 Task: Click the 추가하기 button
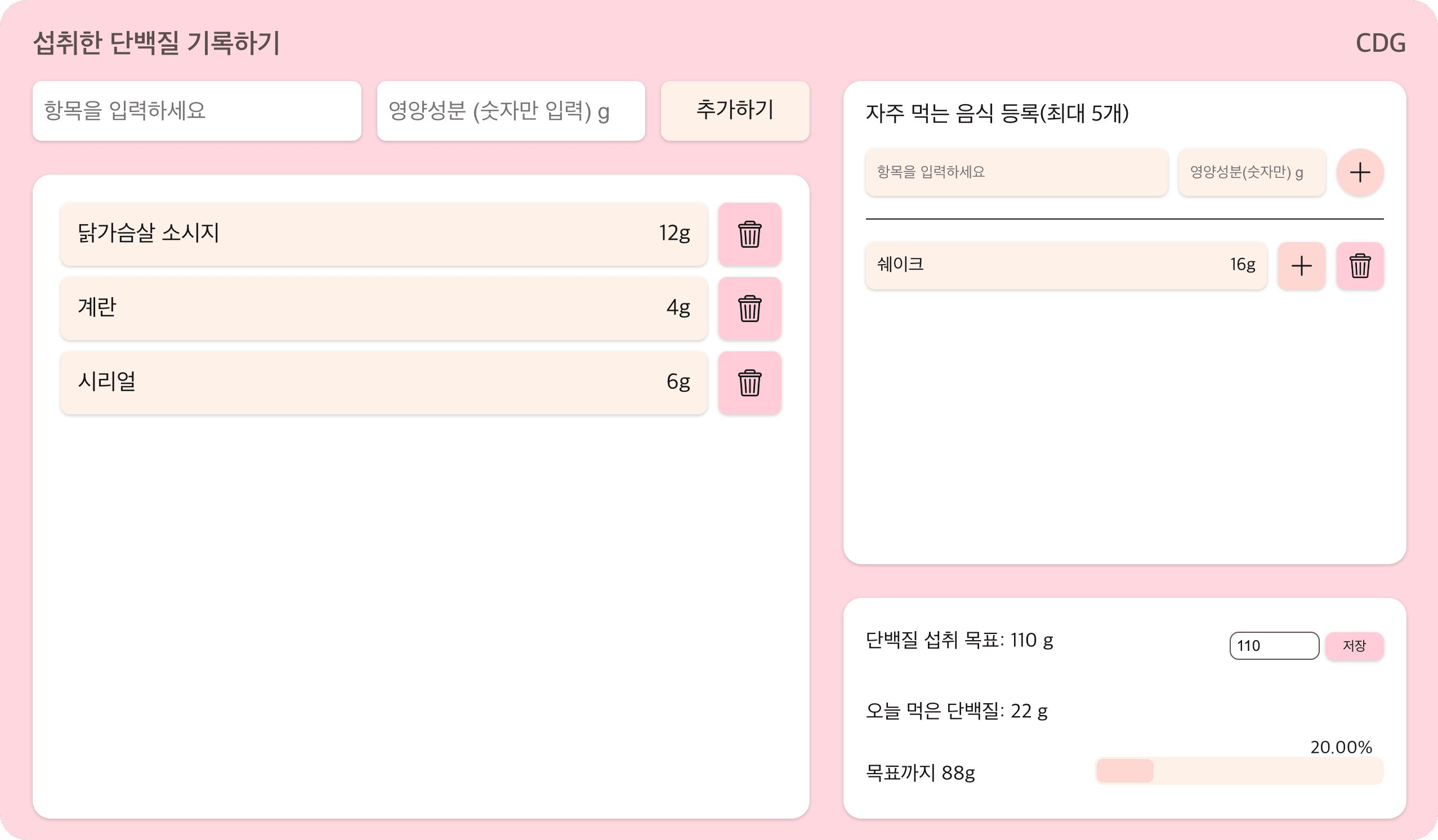[735, 111]
